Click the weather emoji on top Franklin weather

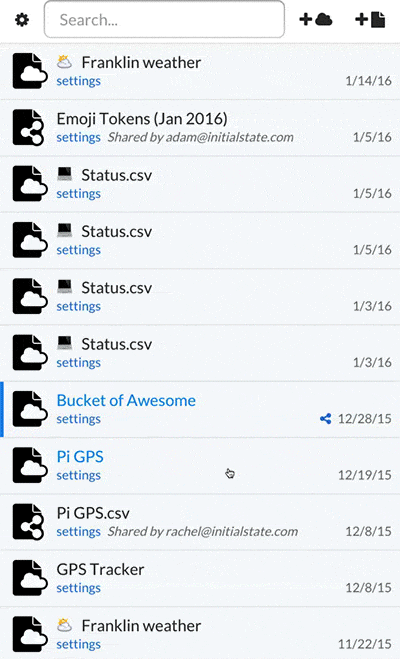click(x=64, y=62)
